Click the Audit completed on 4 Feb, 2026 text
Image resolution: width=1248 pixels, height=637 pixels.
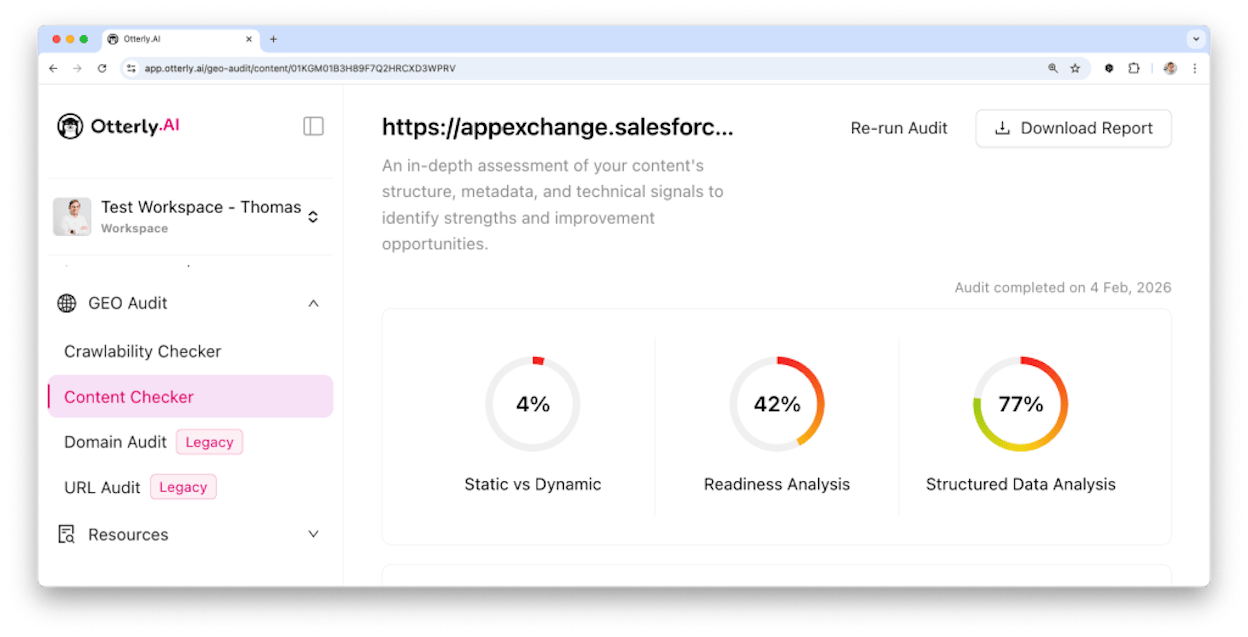click(x=1063, y=287)
